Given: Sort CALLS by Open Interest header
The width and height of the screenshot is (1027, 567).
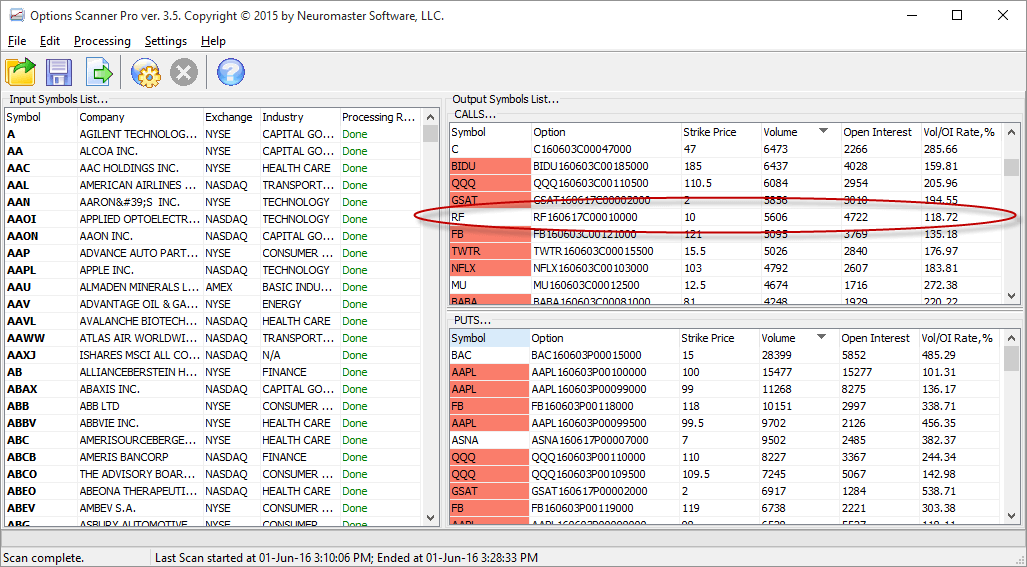Looking at the screenshot, I should (881, 132).
